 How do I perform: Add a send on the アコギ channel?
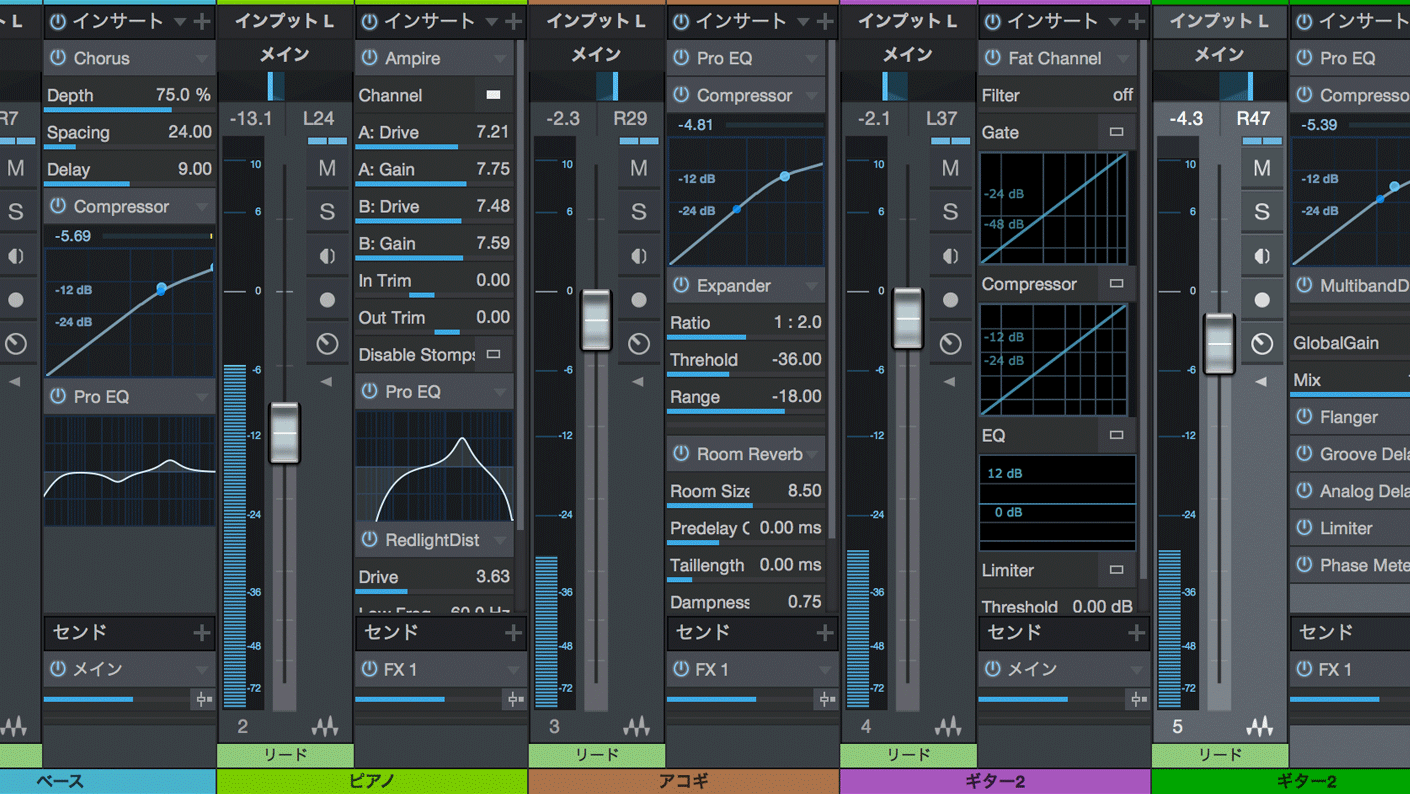point(825,632)
